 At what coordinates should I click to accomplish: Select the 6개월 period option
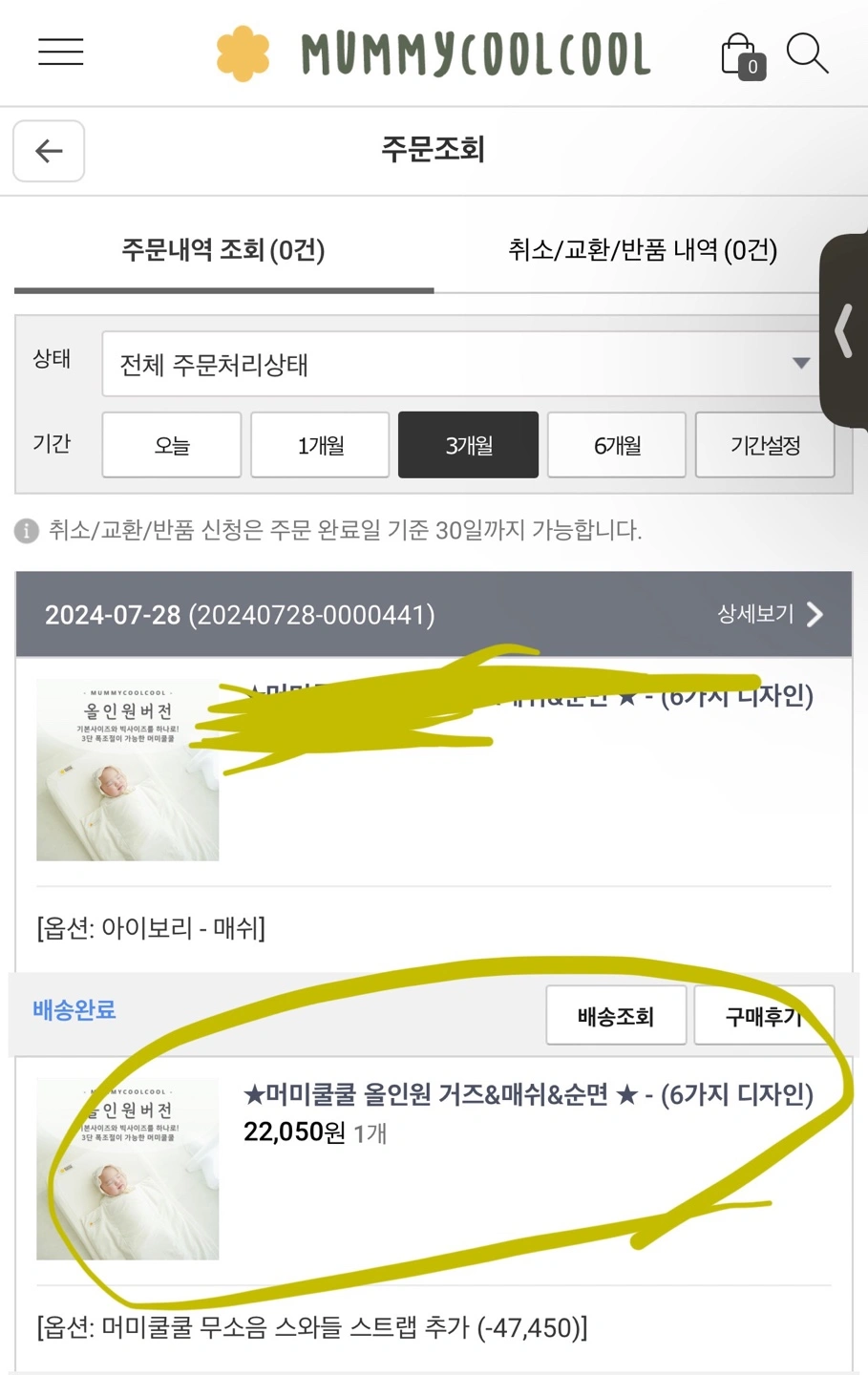[617, 445]
